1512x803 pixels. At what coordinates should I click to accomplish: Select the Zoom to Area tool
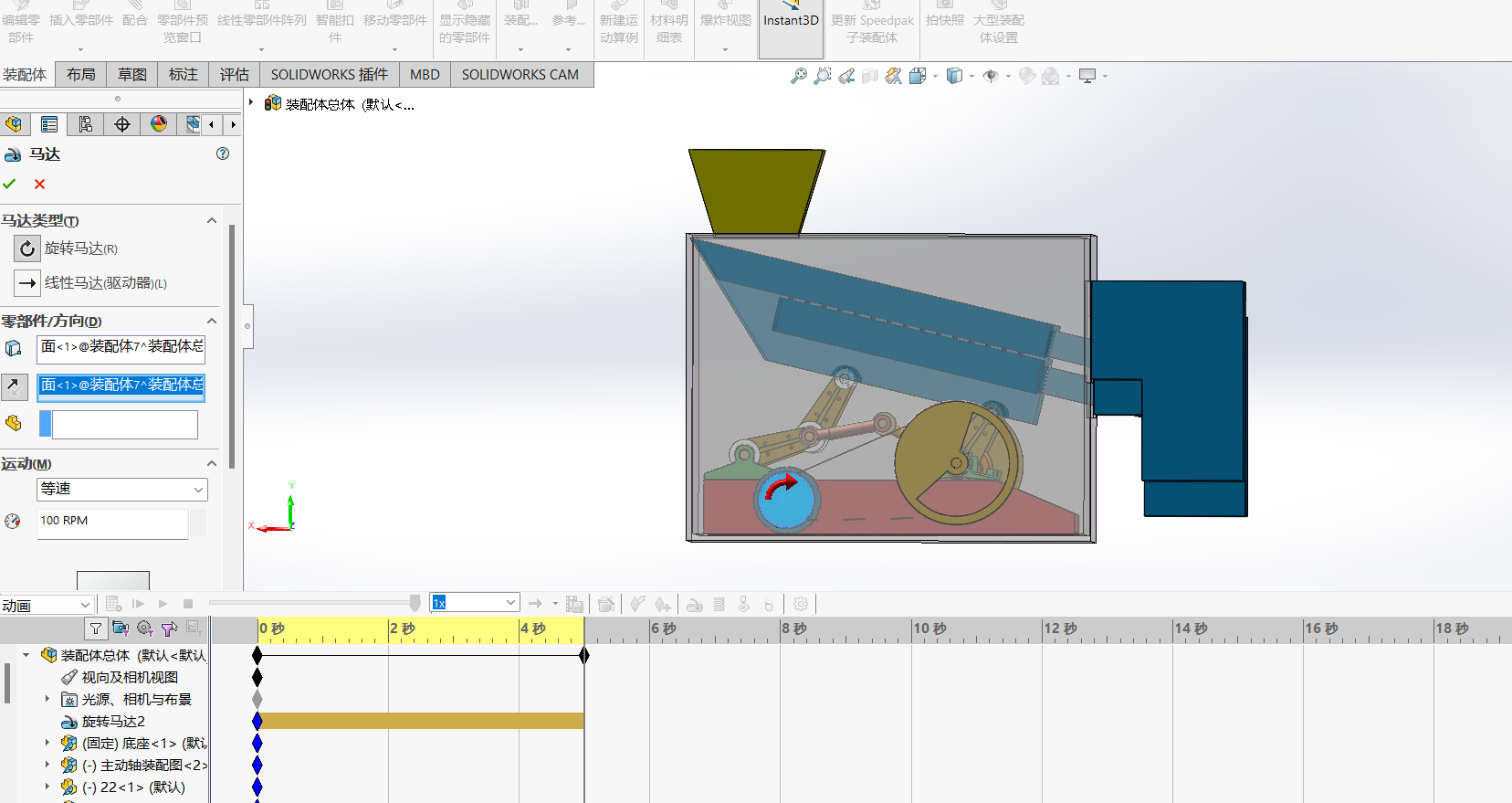point(823,76)
